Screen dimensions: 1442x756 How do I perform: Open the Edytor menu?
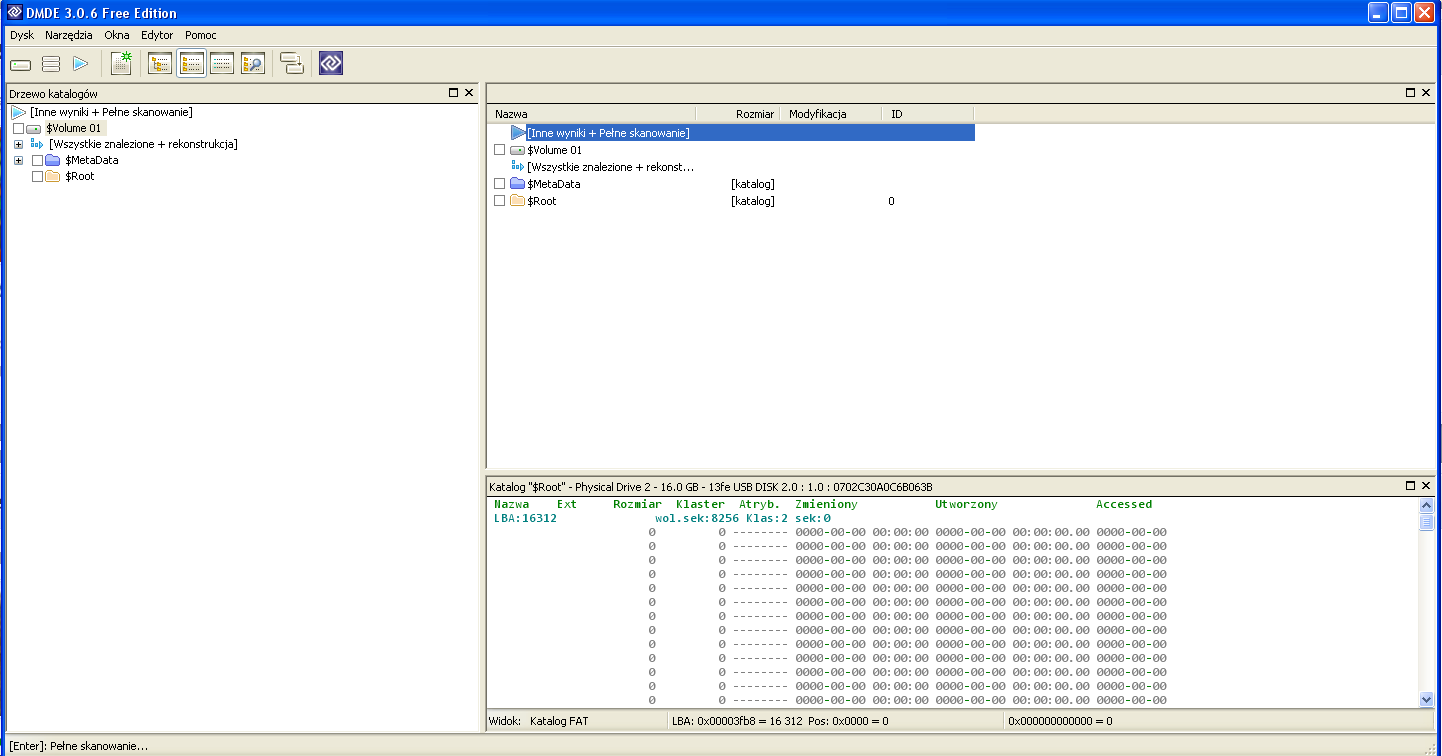point(157,35)
